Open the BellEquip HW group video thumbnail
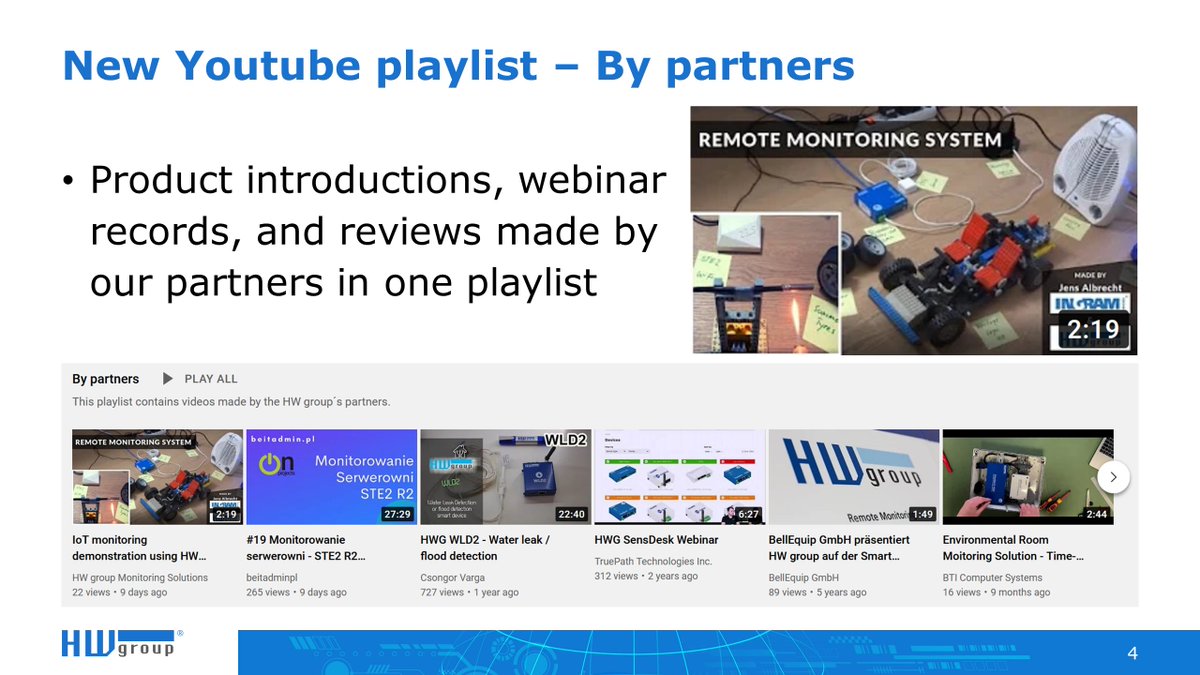The image size is (1200, 675). click(x=854, y=477)
